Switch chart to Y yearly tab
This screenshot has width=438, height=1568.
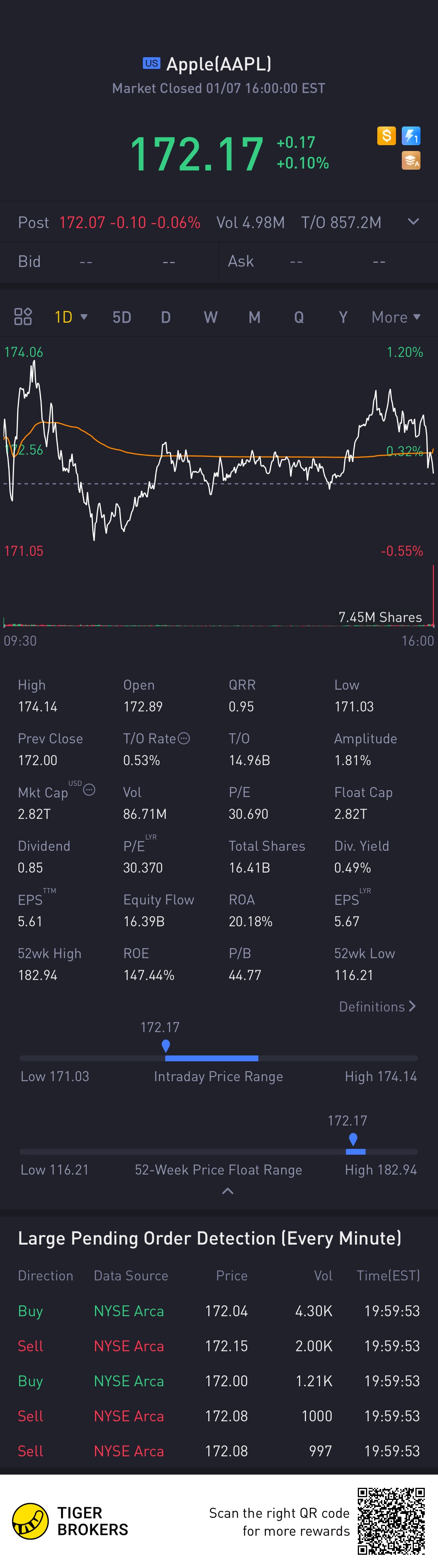coord(343,317)
